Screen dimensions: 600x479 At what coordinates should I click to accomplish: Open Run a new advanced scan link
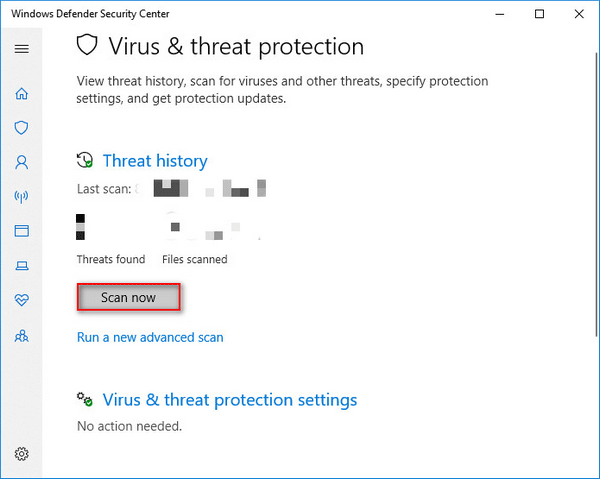tap(150, 337)
